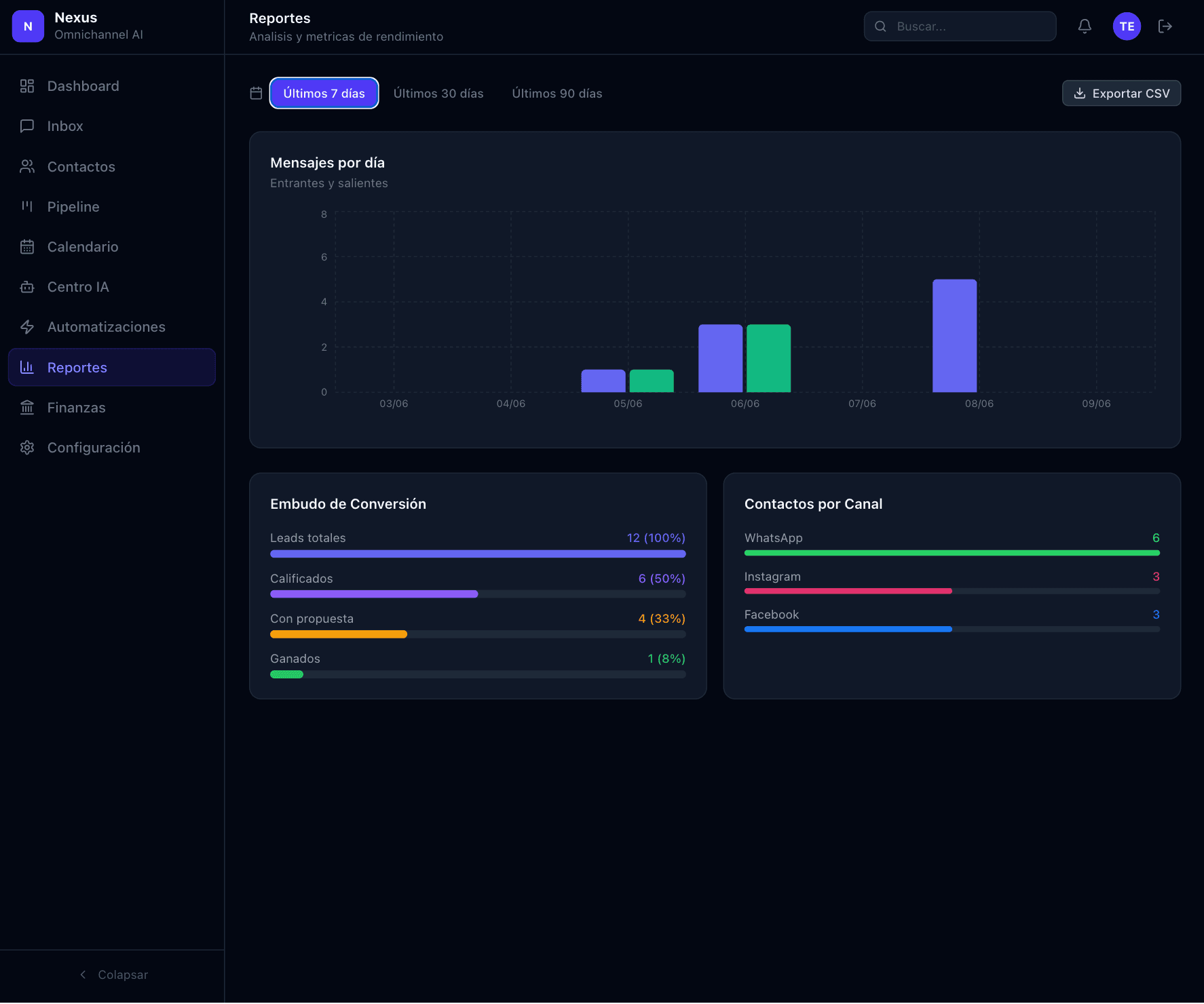The width and height of the screenshot is (1204, 1004).
Task: Export report with Exportar CSV
Action: 1121,94
